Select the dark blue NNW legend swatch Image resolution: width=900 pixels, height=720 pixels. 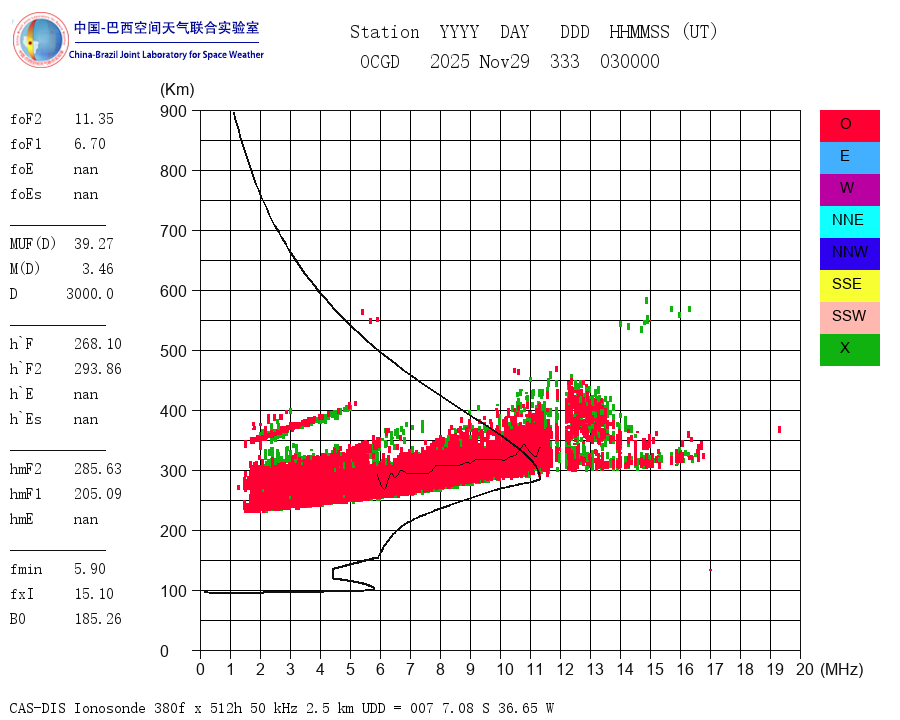[x=849, y=254]
